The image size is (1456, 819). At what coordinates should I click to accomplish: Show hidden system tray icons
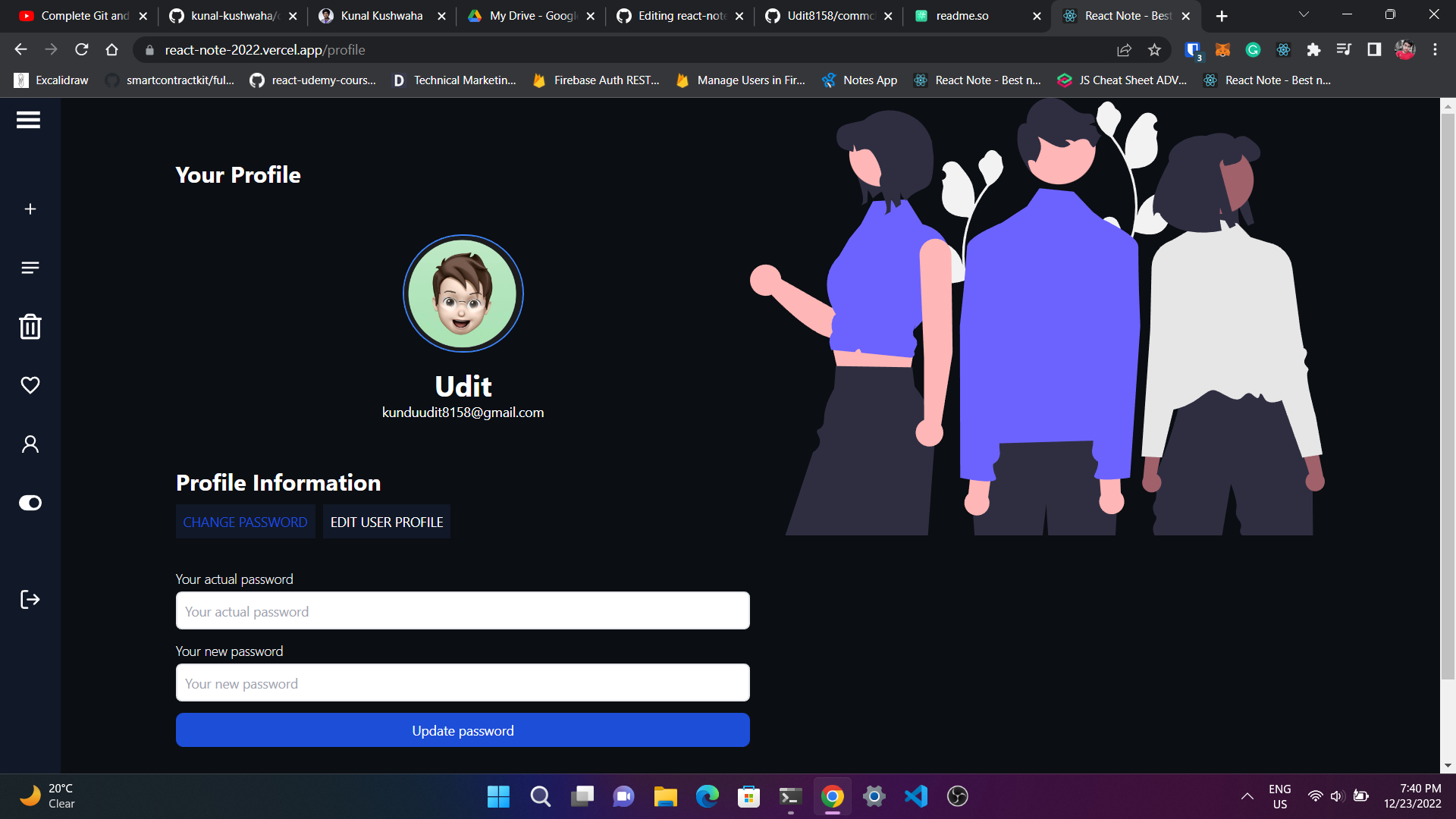coord(1247,796)
